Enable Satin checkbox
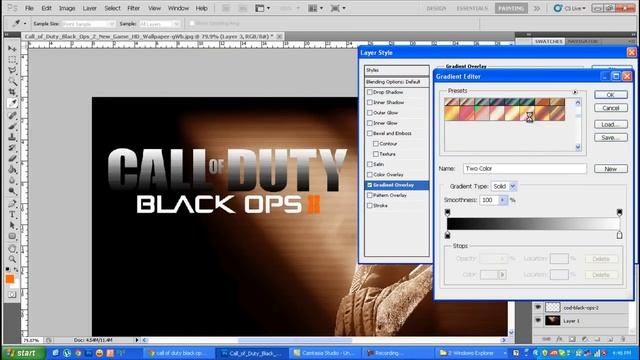 pyautogui.click(x=370, y=164)
